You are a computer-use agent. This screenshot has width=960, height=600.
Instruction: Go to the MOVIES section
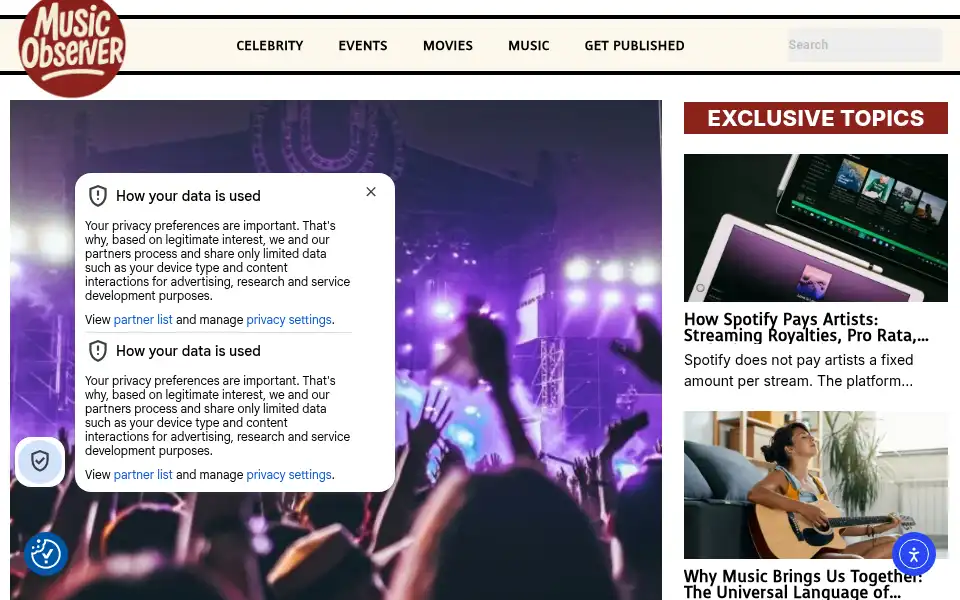[448, 45]
